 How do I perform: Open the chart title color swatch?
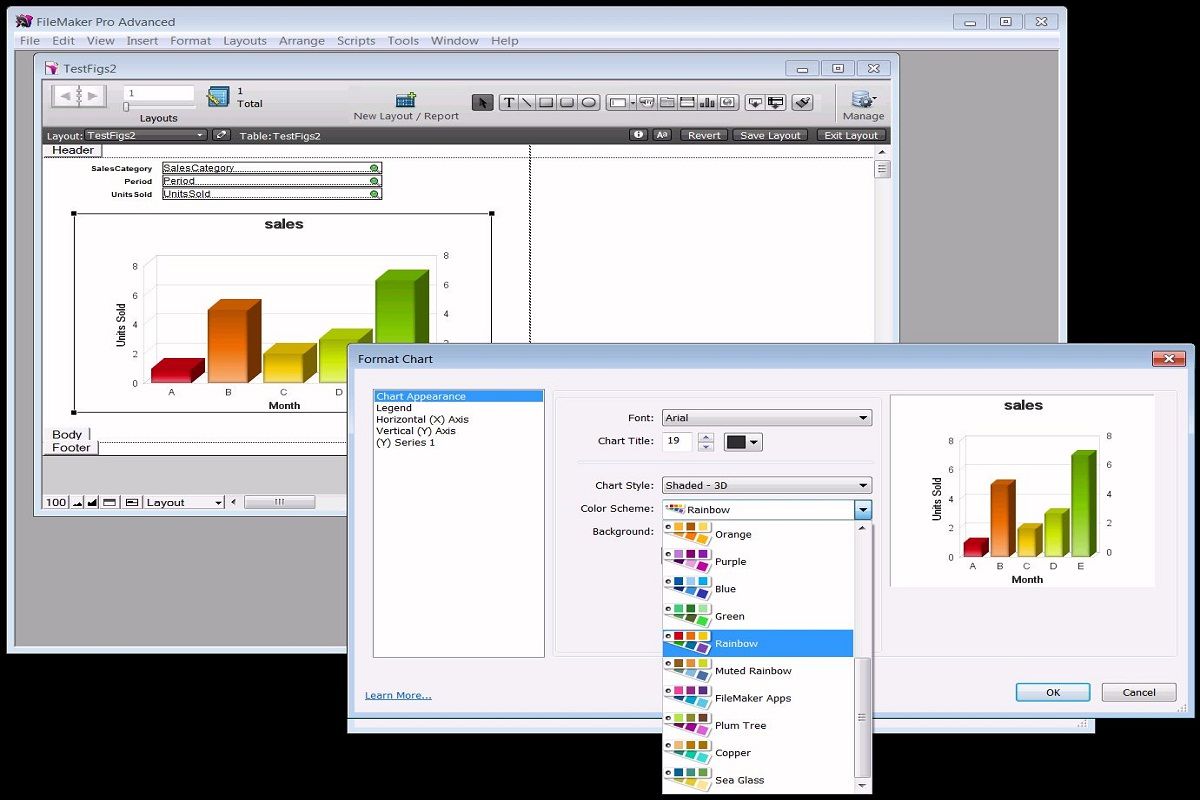click(737, 441)
